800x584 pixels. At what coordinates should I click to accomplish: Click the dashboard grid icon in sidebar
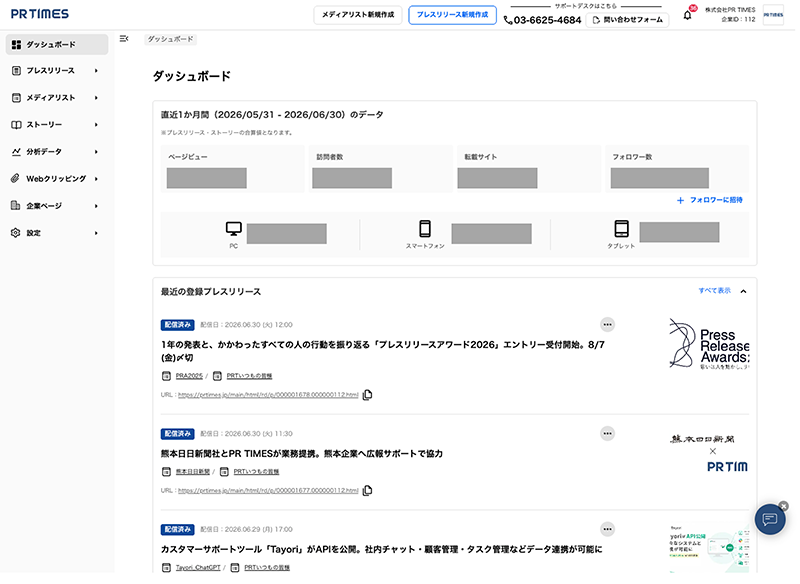pos(16,45)
